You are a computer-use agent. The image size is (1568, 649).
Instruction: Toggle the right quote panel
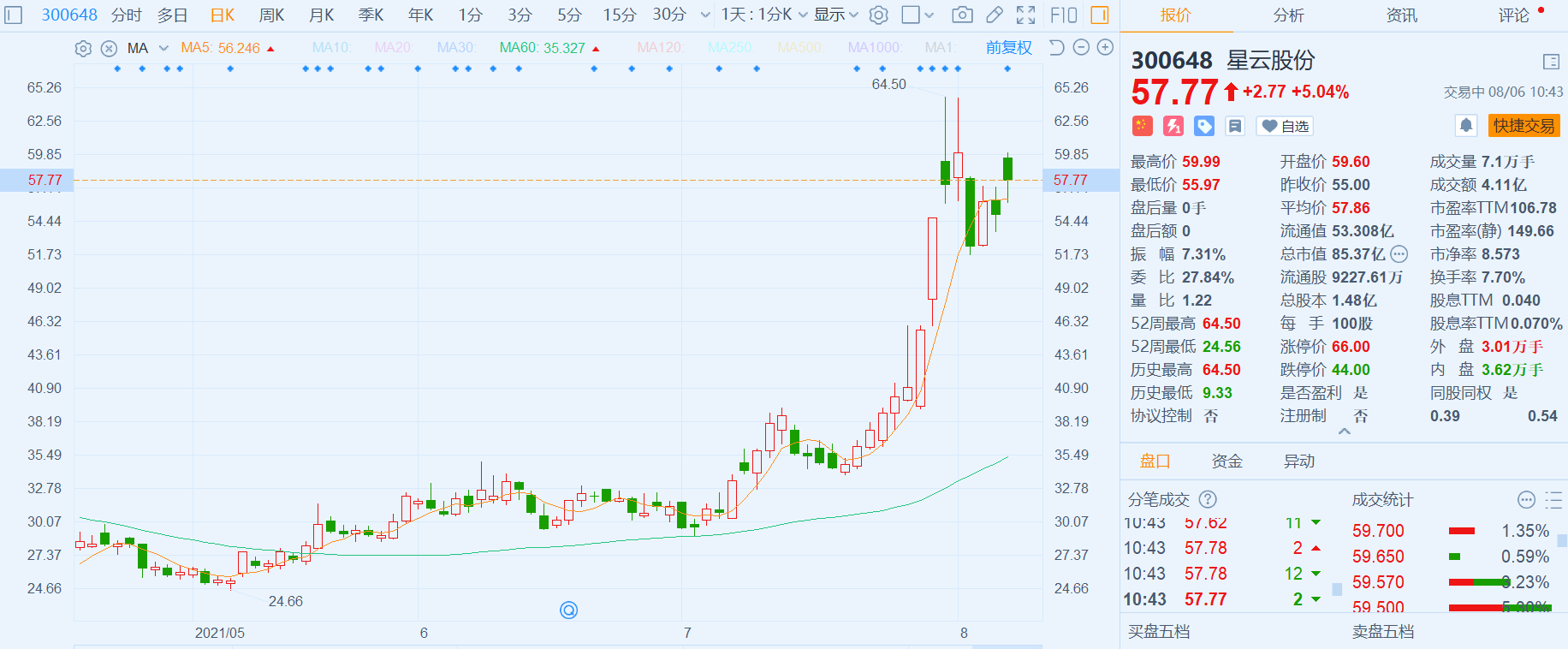1100,15
